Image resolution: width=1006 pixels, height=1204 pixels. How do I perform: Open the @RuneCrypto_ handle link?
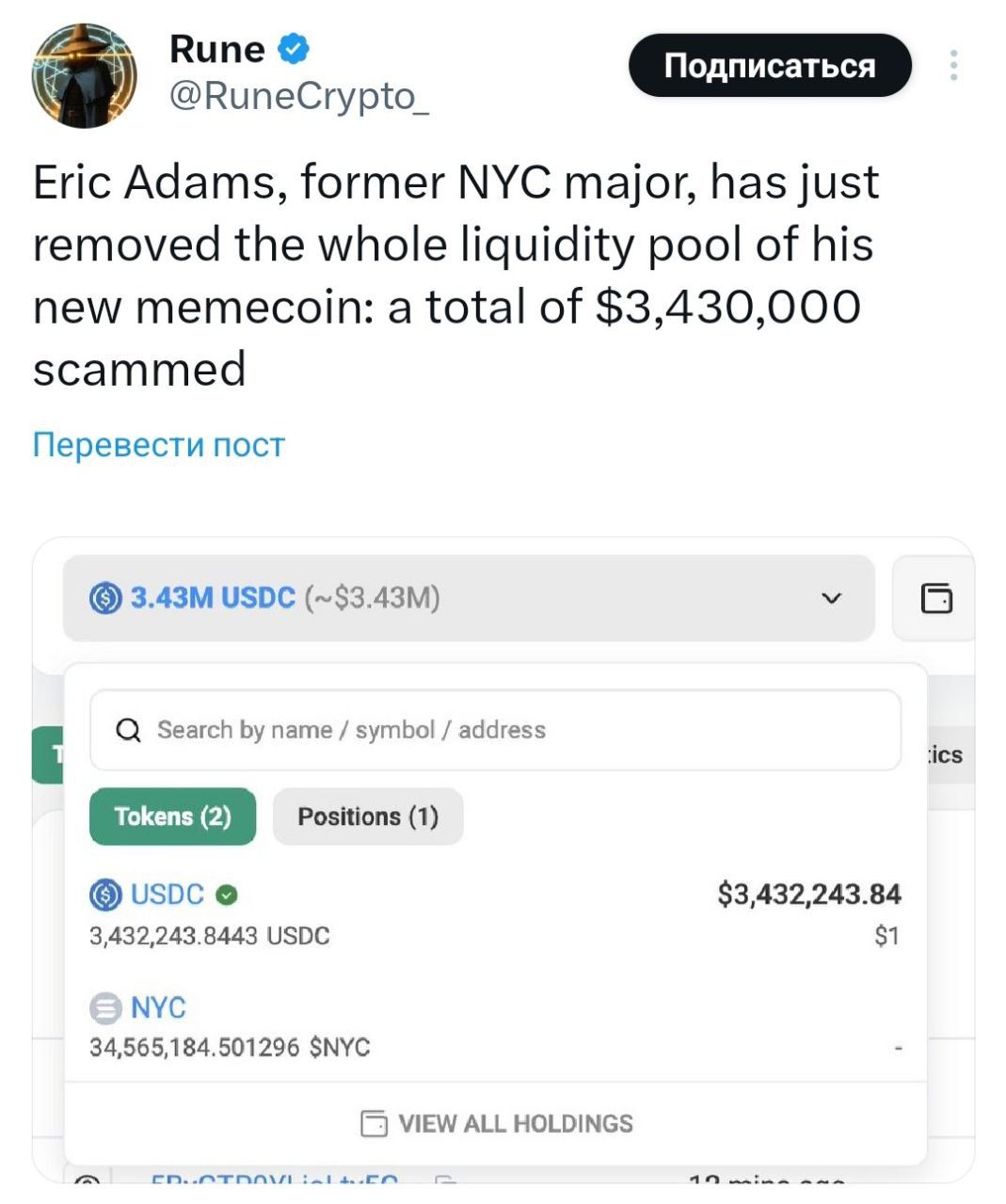coord(298,96)
